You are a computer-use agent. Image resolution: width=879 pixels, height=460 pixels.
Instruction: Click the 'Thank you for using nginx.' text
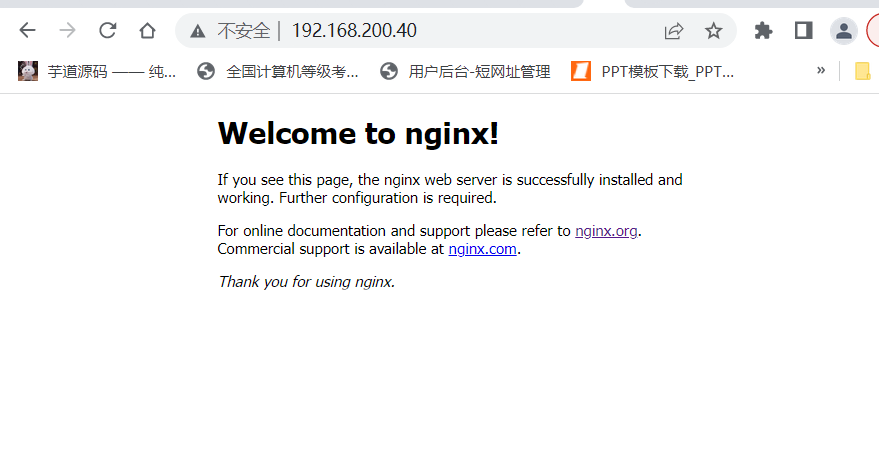[306, 282]
